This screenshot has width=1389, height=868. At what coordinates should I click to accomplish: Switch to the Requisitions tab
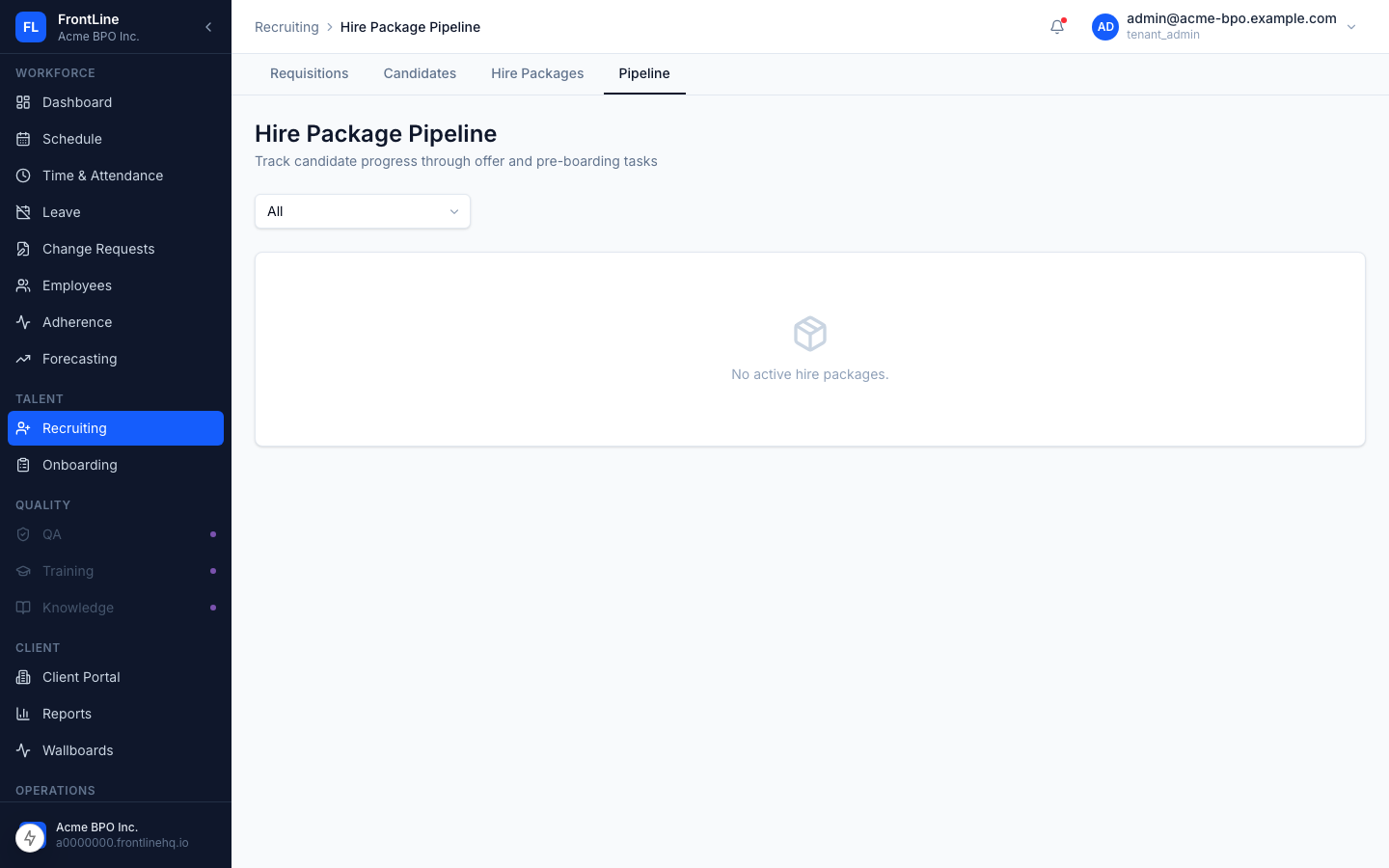(x=309, y=73)
